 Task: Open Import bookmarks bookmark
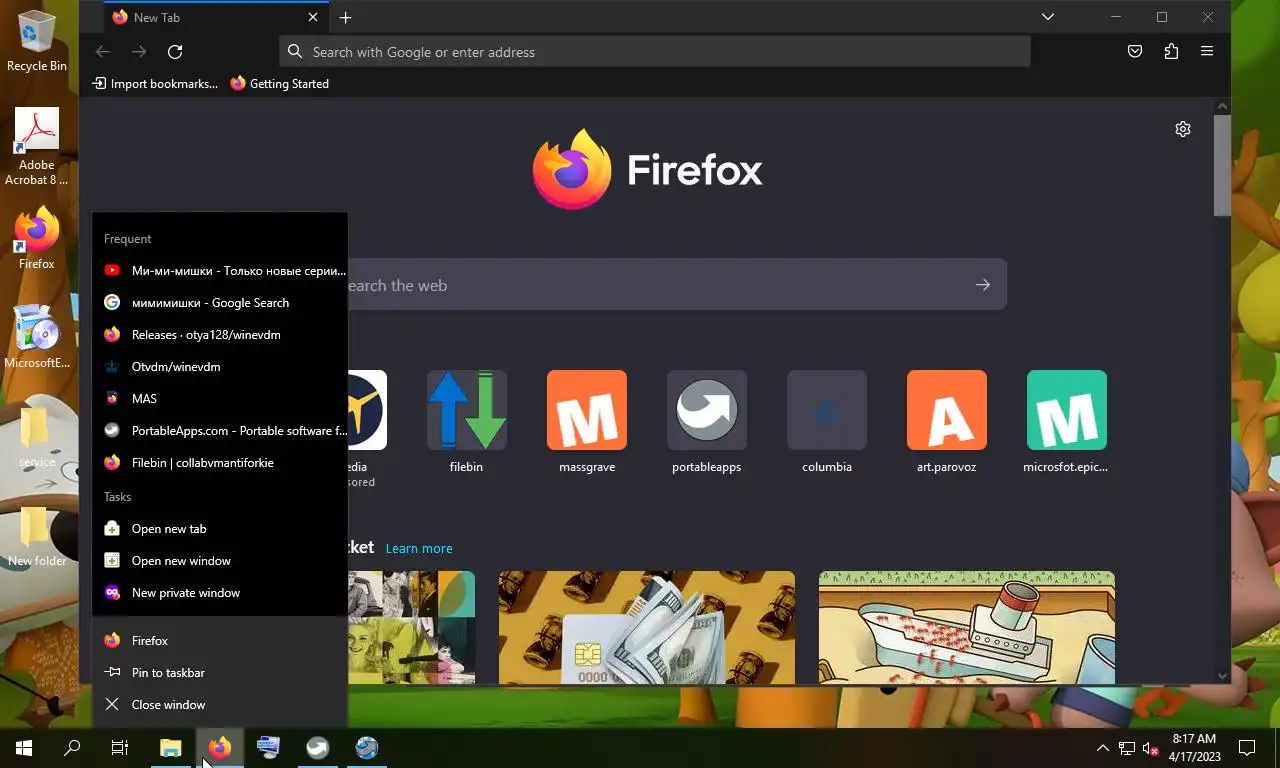click(x=155, y=84)
